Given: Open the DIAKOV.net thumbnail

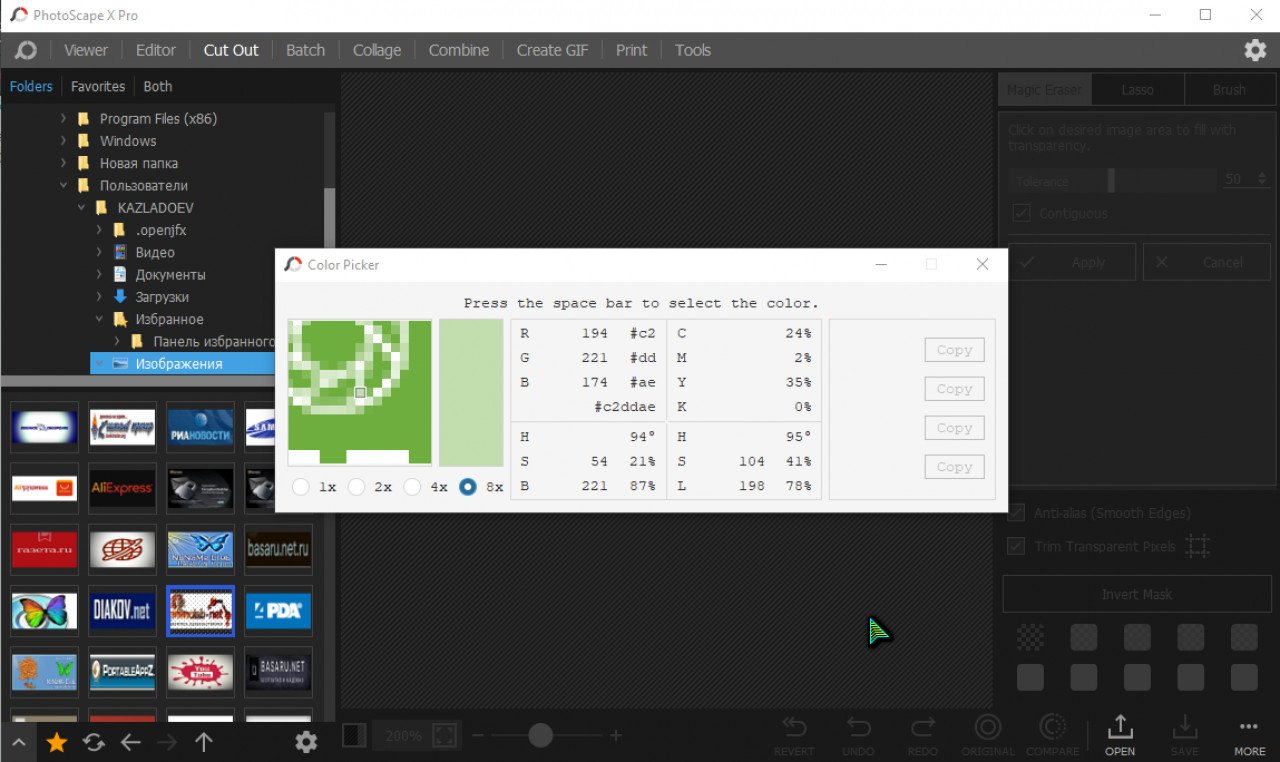Looking at the screenshot, I should tap(122, 611).
